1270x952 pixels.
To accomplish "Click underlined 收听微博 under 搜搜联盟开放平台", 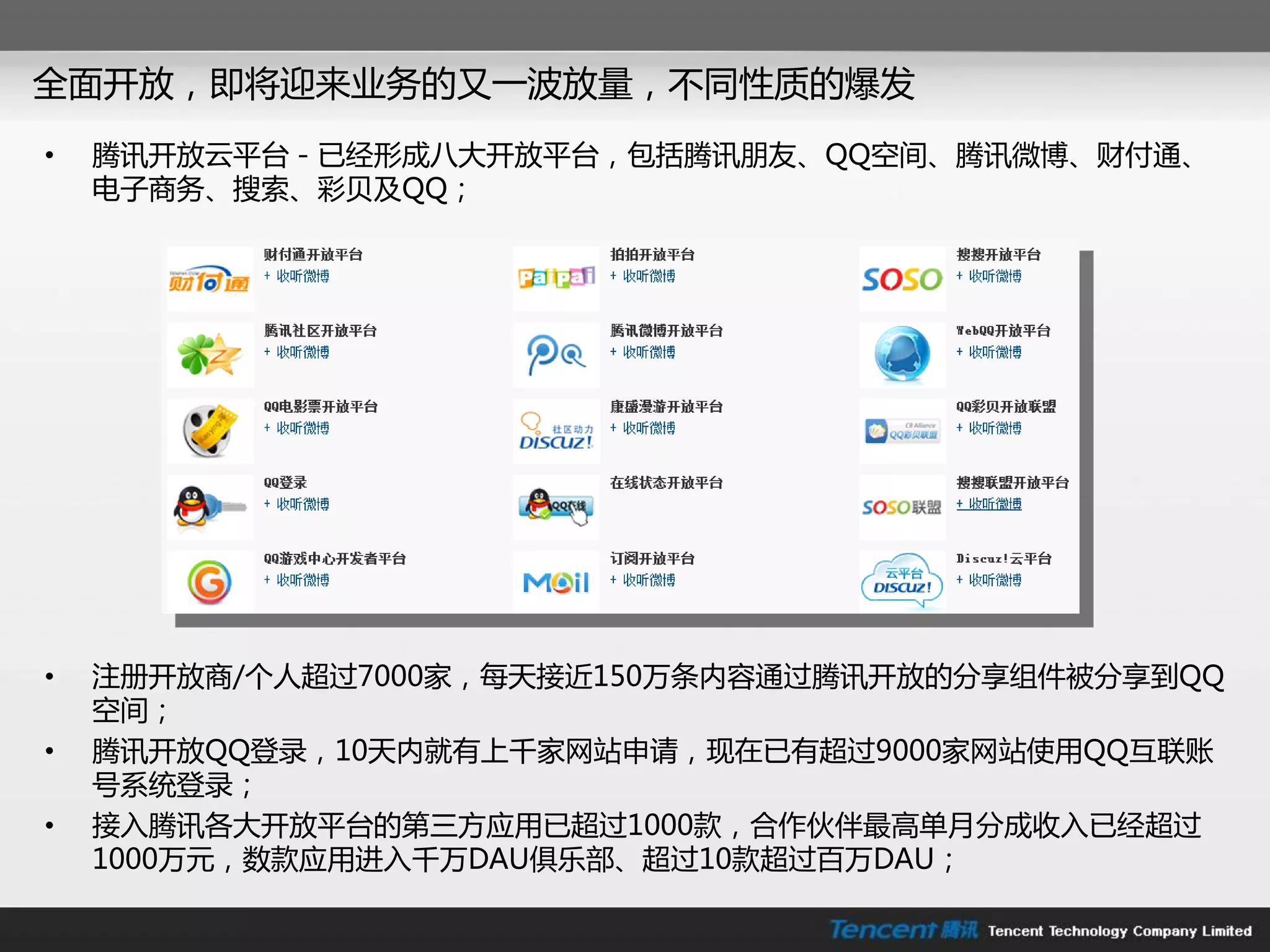I will pyautogui.click(x=988, y=505).
